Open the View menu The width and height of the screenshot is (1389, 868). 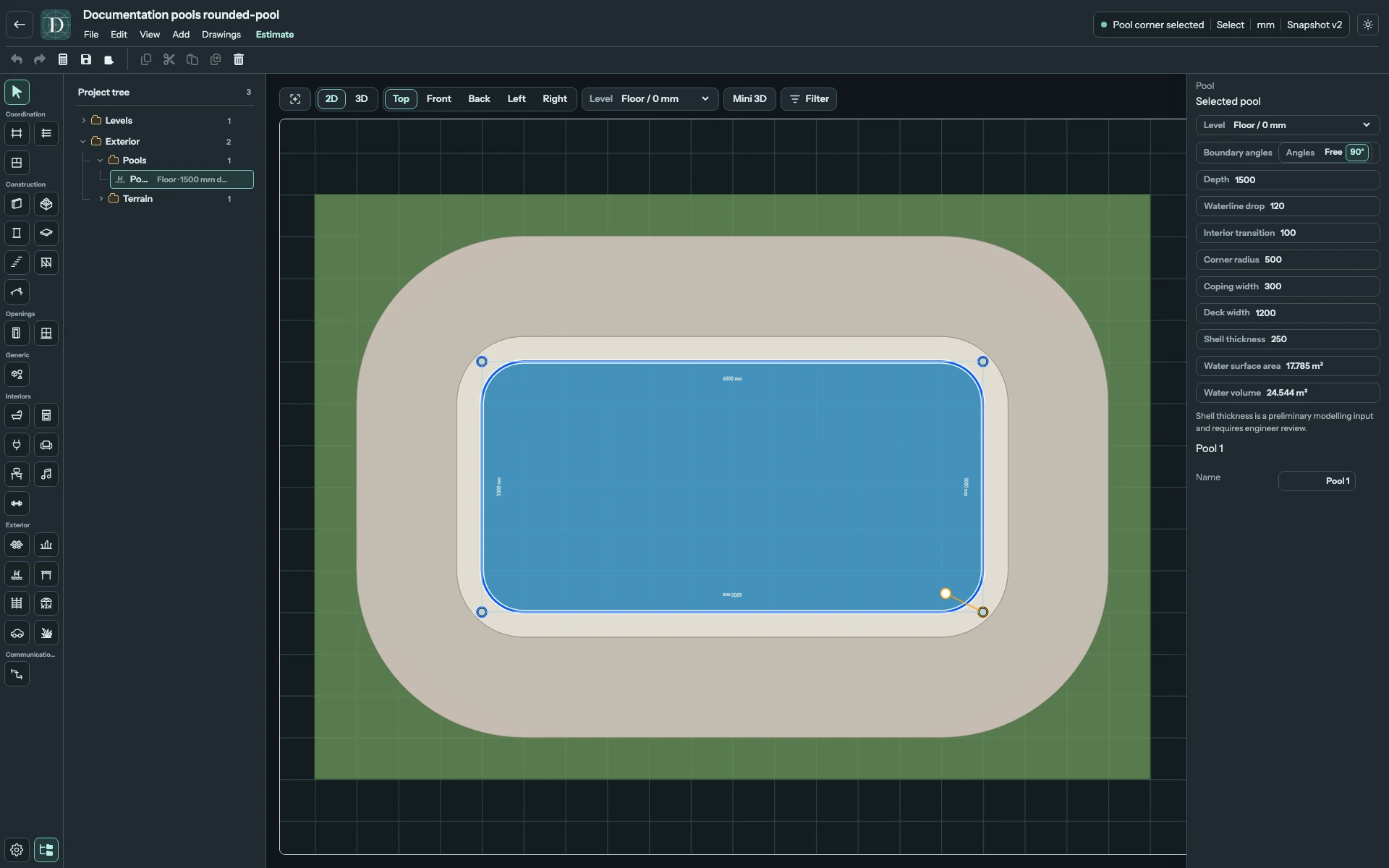pyautogui.click(x=150, y=35)
